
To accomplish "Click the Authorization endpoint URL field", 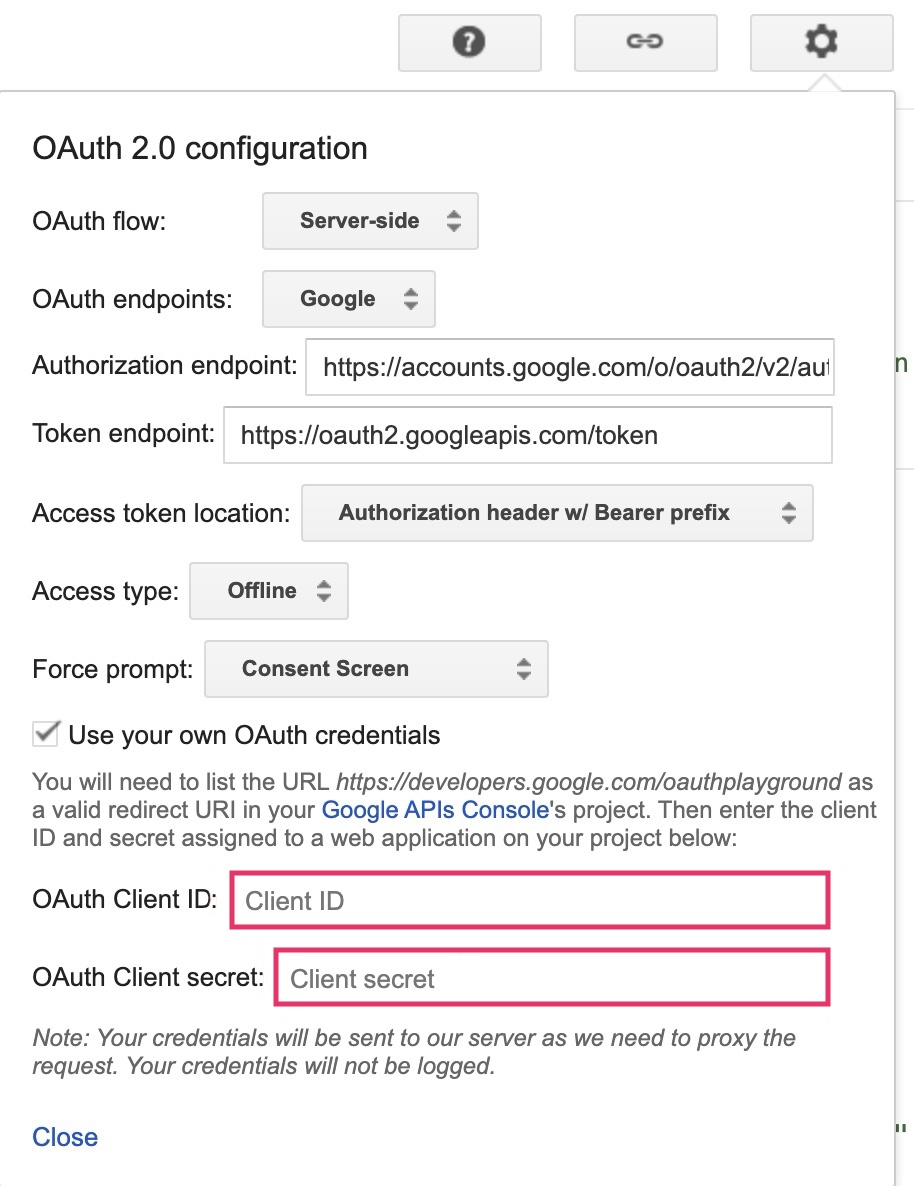I will [569, 367].
